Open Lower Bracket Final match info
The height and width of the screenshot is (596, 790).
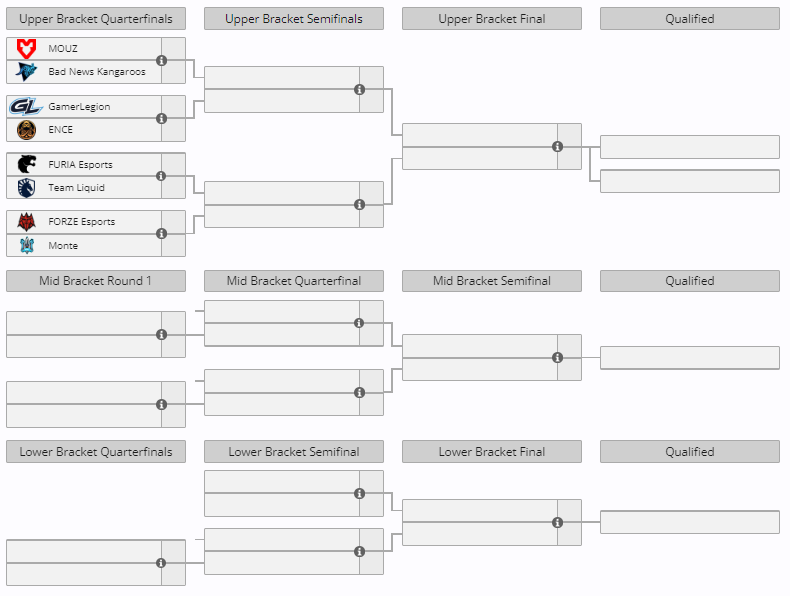(558, 523)
